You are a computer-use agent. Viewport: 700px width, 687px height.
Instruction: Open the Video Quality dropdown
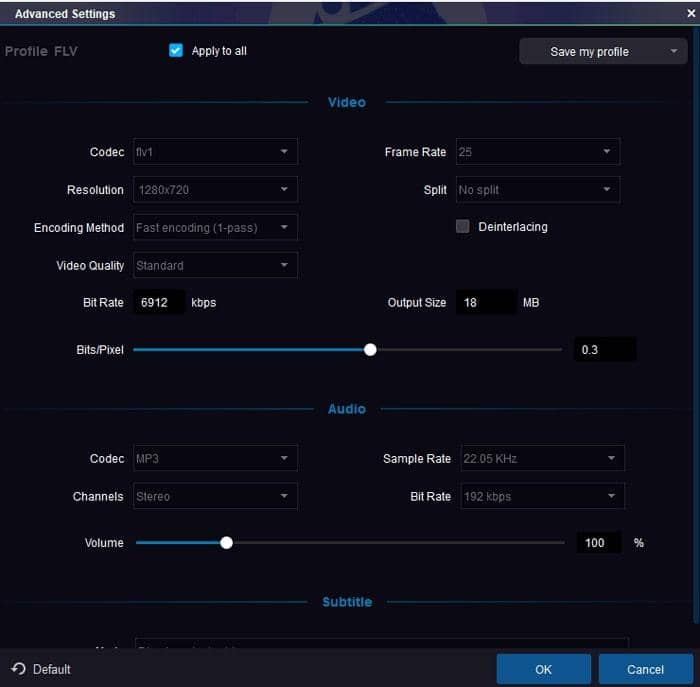[215, 266]
